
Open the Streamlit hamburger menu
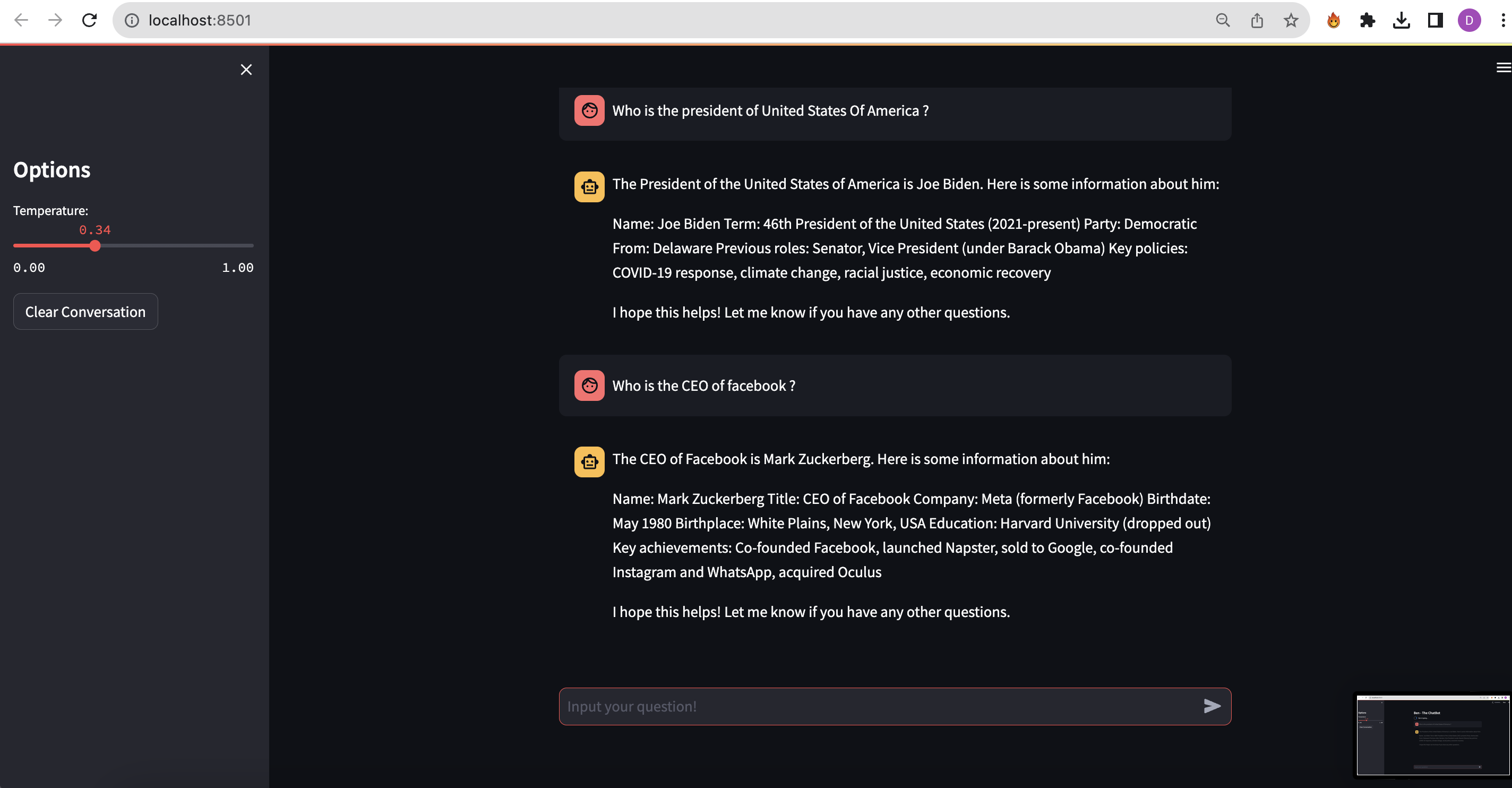point(1503,67)
